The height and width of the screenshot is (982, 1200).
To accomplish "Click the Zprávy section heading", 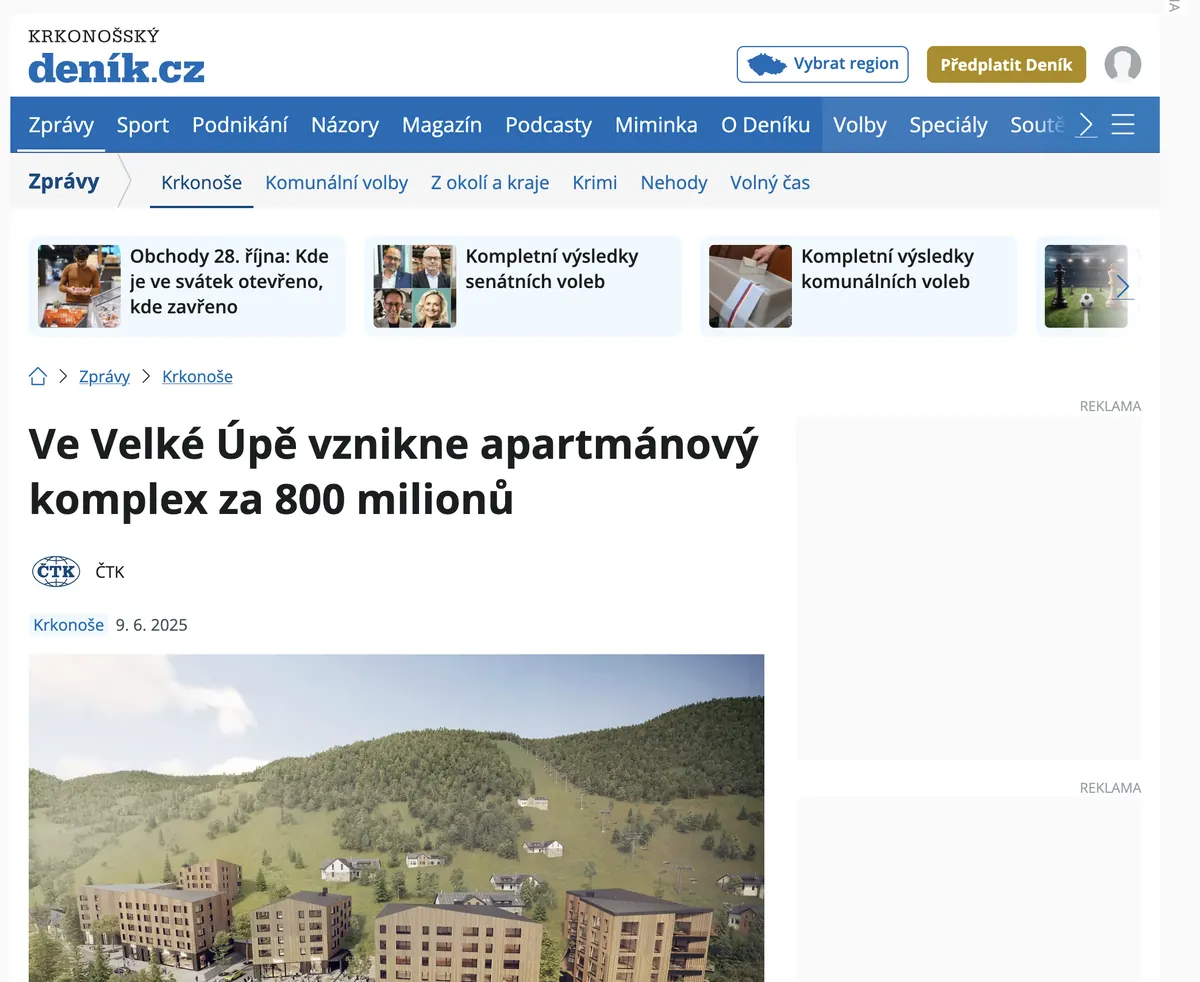I will [64, 181].
